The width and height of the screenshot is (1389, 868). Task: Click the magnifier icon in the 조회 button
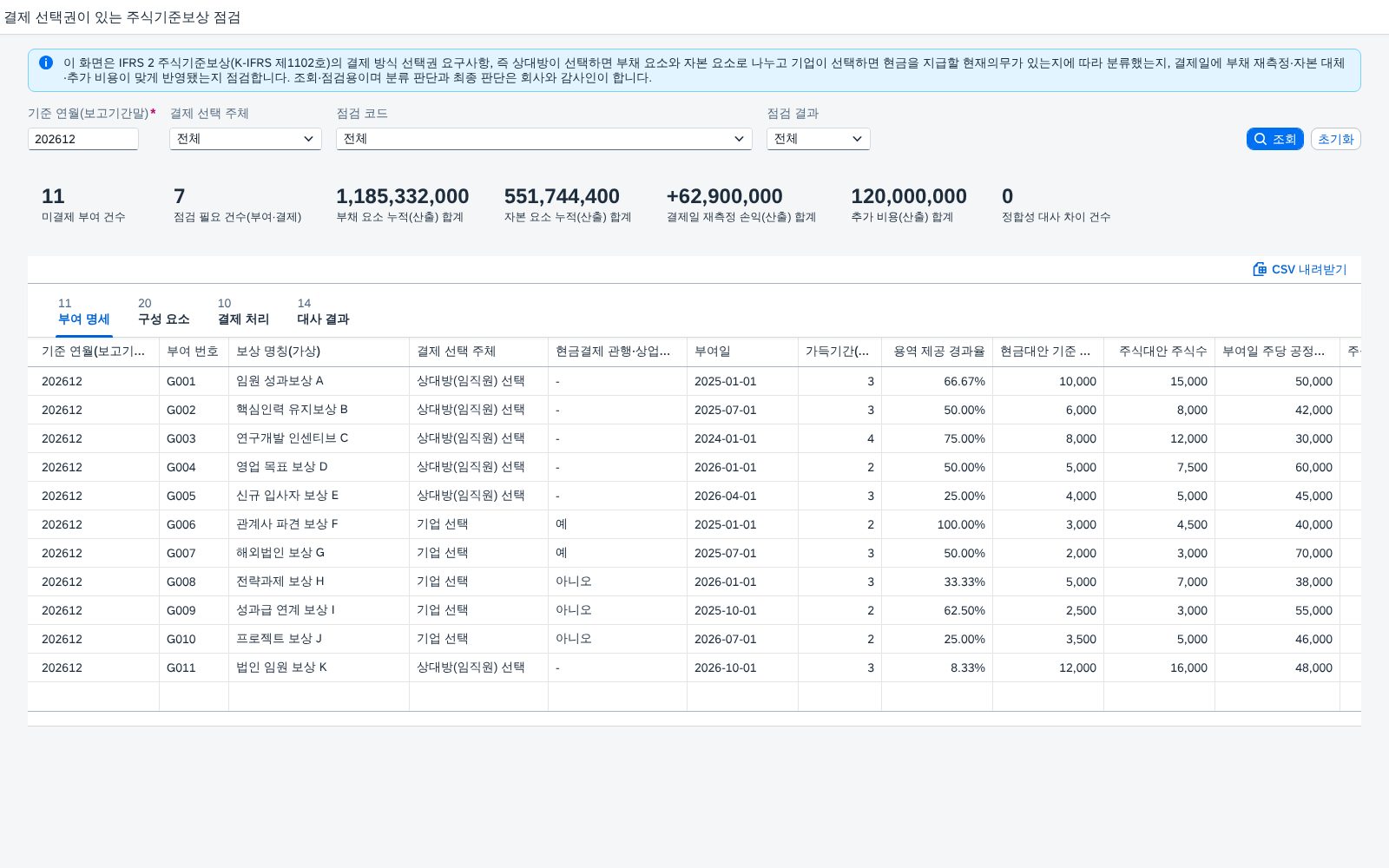(1261, 139)
